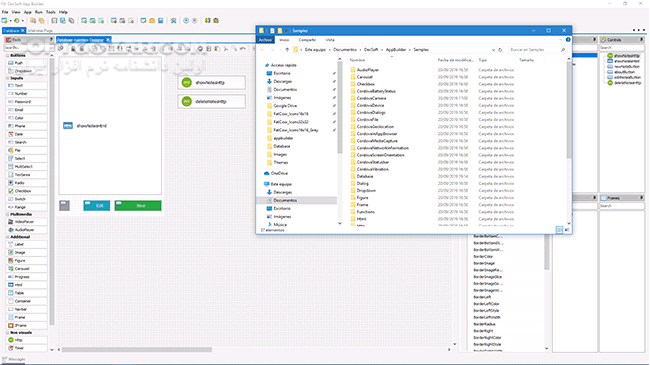
Task: Pick the Image control tool
Action: point(27,253)
